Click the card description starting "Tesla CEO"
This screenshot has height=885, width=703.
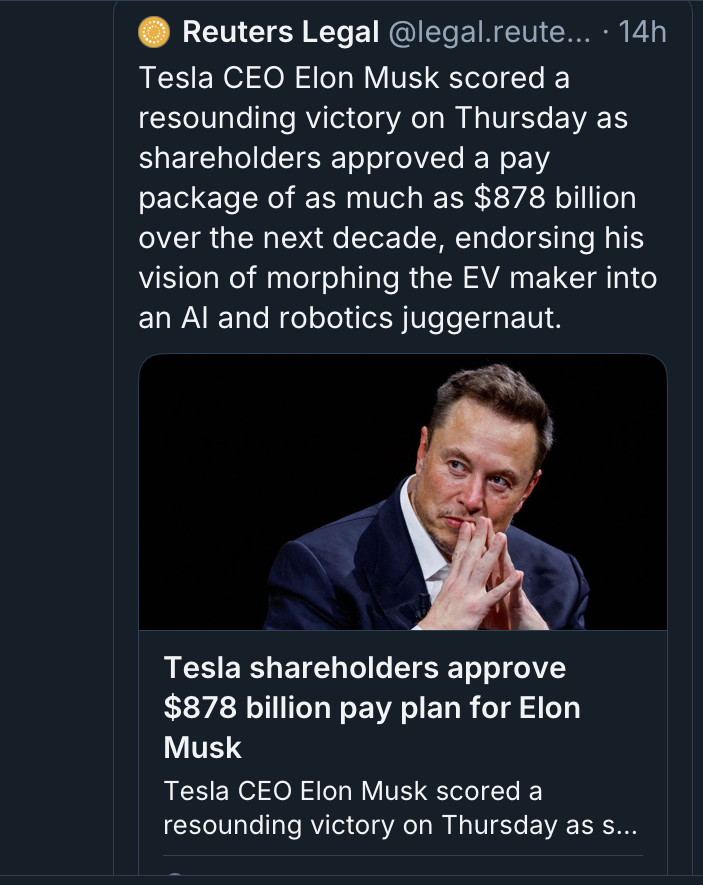pos(352,791)
